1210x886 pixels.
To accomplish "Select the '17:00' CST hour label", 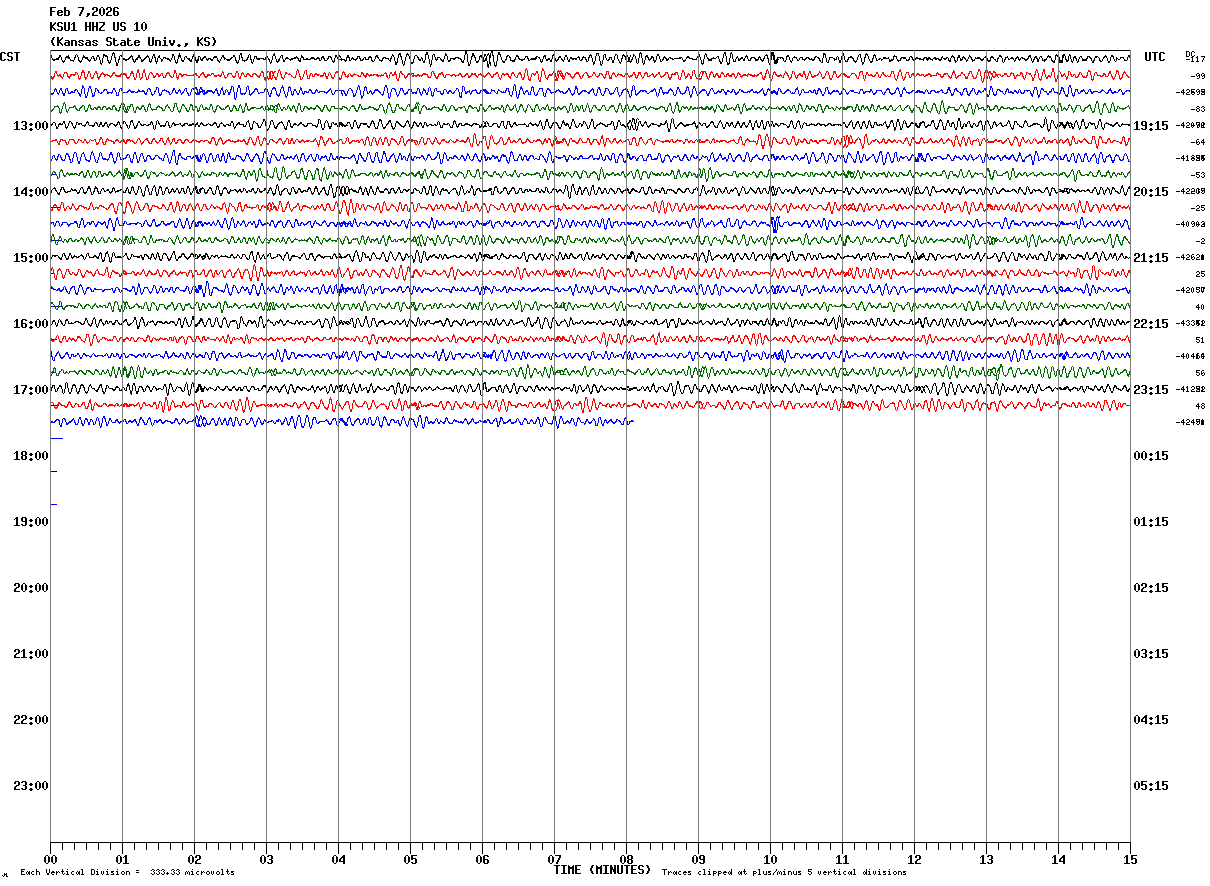I will pos(31,390).
